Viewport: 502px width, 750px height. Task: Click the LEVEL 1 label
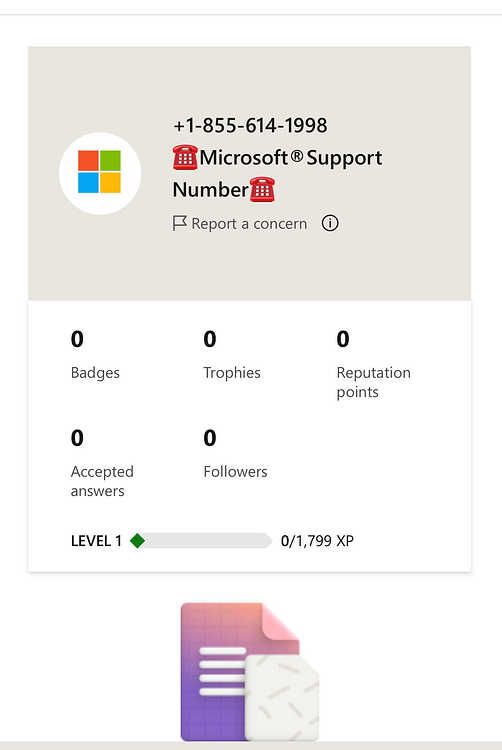pyautogui.click(x=96, y=541)
